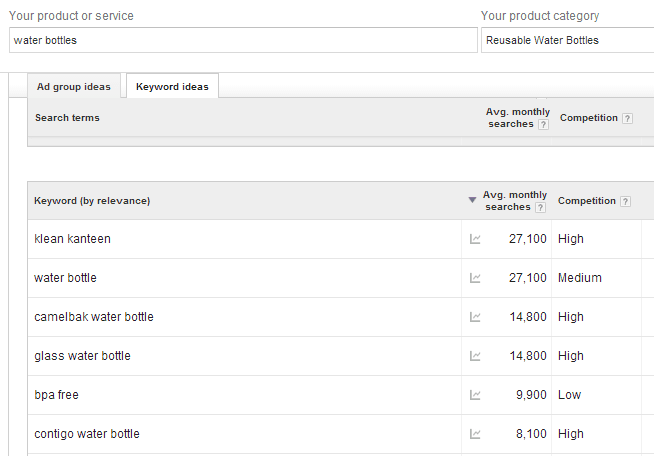Click help icon beside Search terms Competition header

pos(627,118)
